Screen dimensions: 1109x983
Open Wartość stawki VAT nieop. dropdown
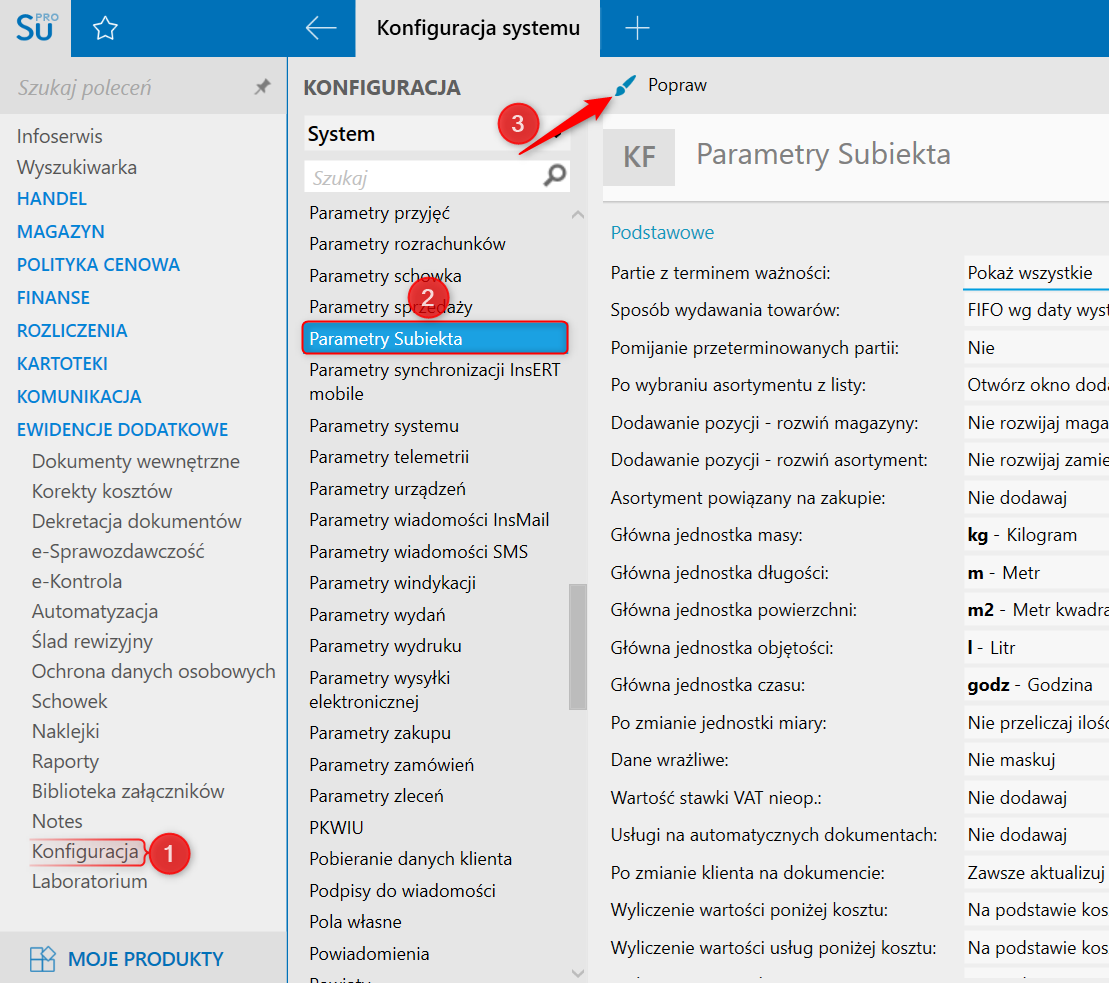coord(1036,798)
